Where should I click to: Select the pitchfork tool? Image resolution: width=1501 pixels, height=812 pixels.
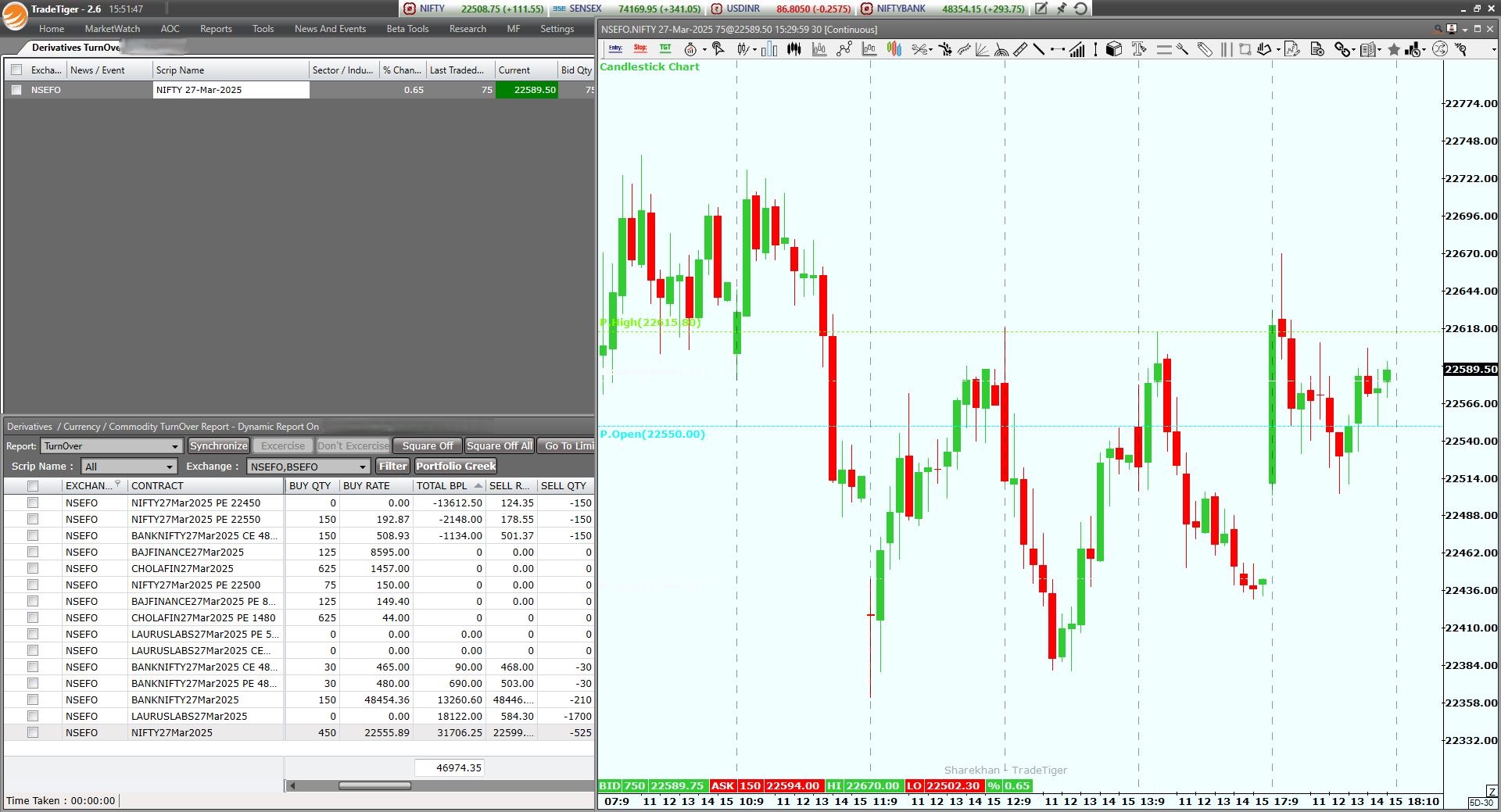[x=1182, y=49]
